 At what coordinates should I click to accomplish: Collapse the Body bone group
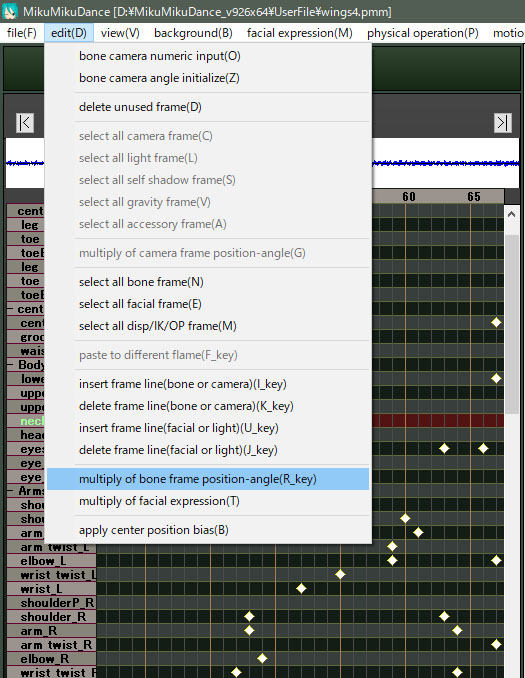(x=10, y=365)
